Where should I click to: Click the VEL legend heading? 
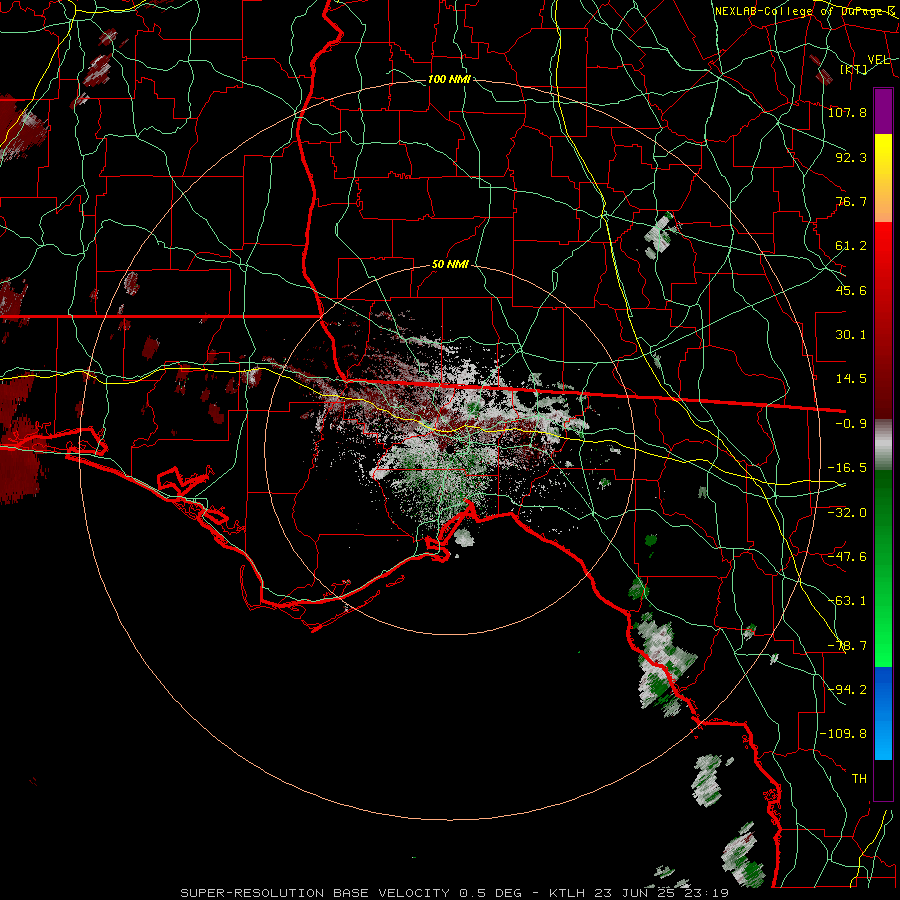pos(879,60)
